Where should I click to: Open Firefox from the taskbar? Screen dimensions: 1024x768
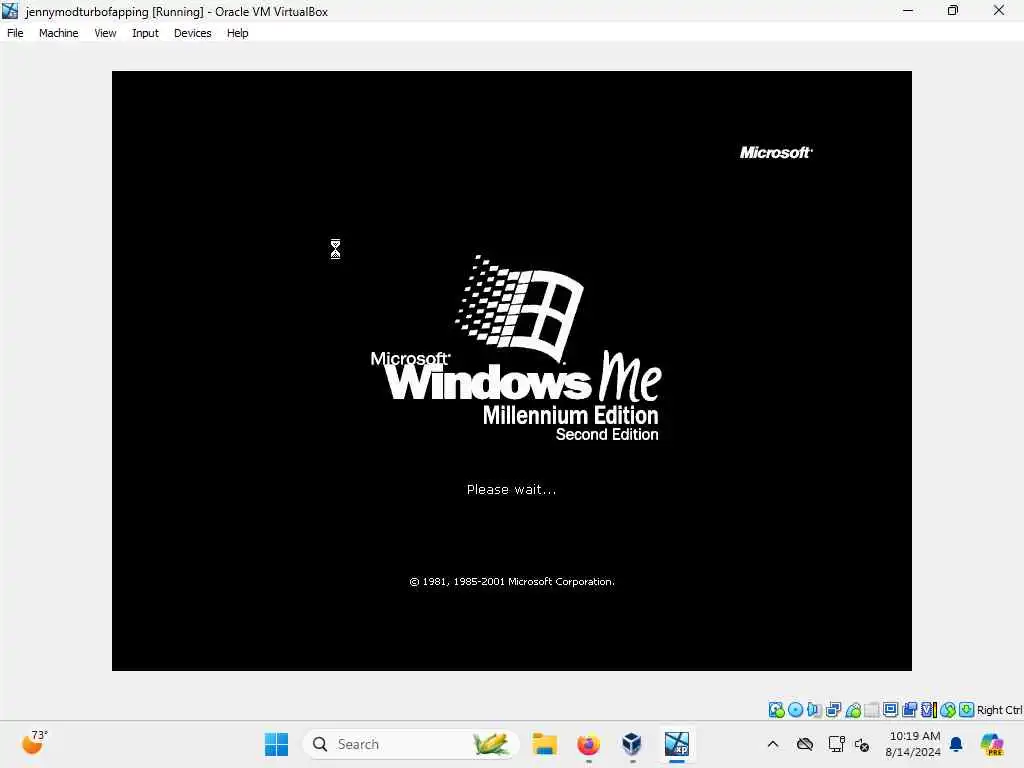pyautogui.click(x=588, y=744)
